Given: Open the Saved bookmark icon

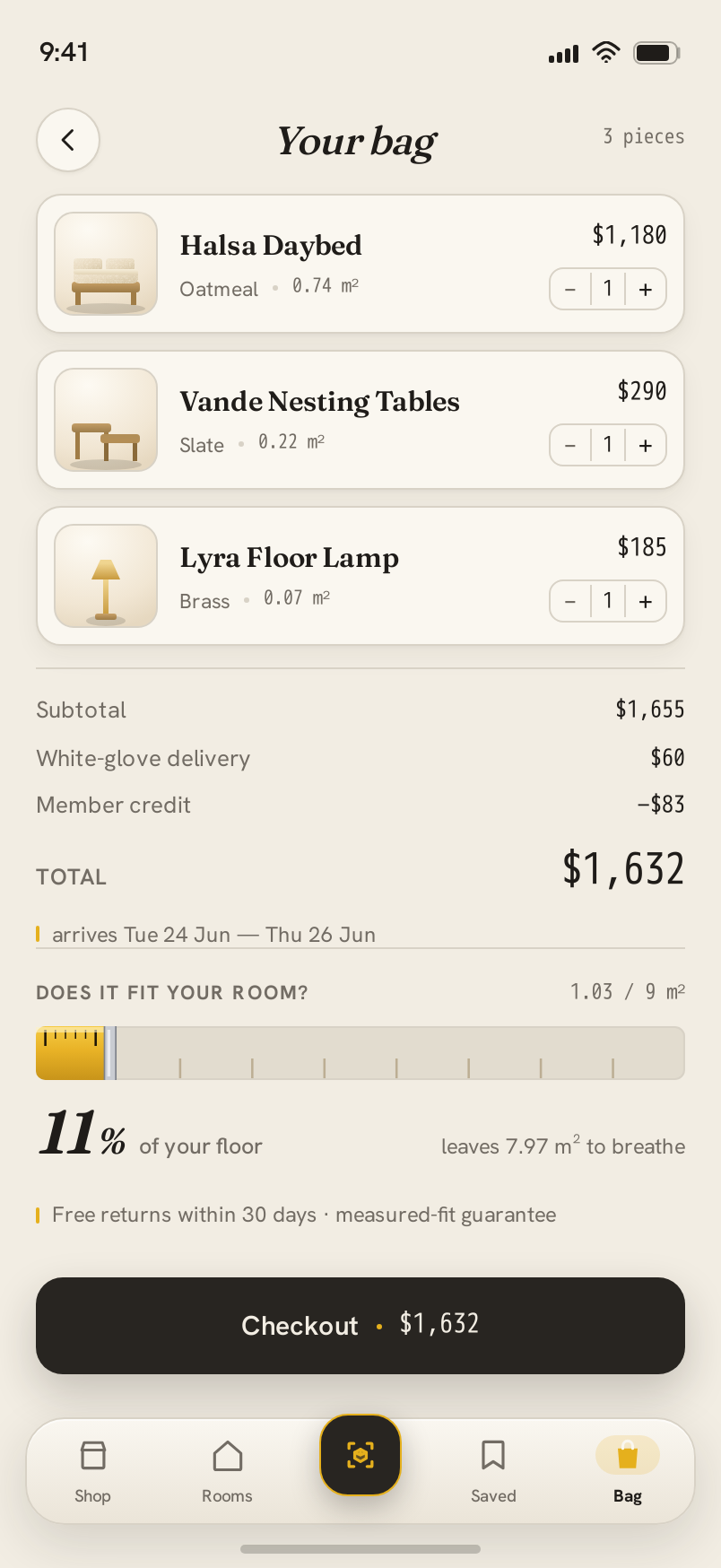Looking at the screenshot, I should pyautogui.click(x=493, y=1455).
